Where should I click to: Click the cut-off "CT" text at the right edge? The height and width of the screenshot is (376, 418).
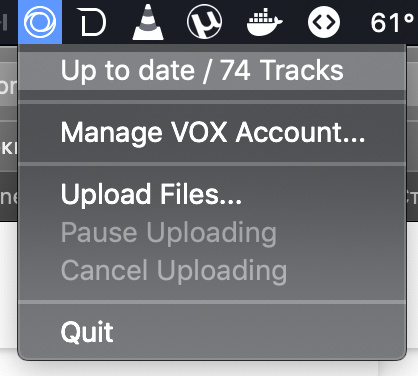coord(412,198)
